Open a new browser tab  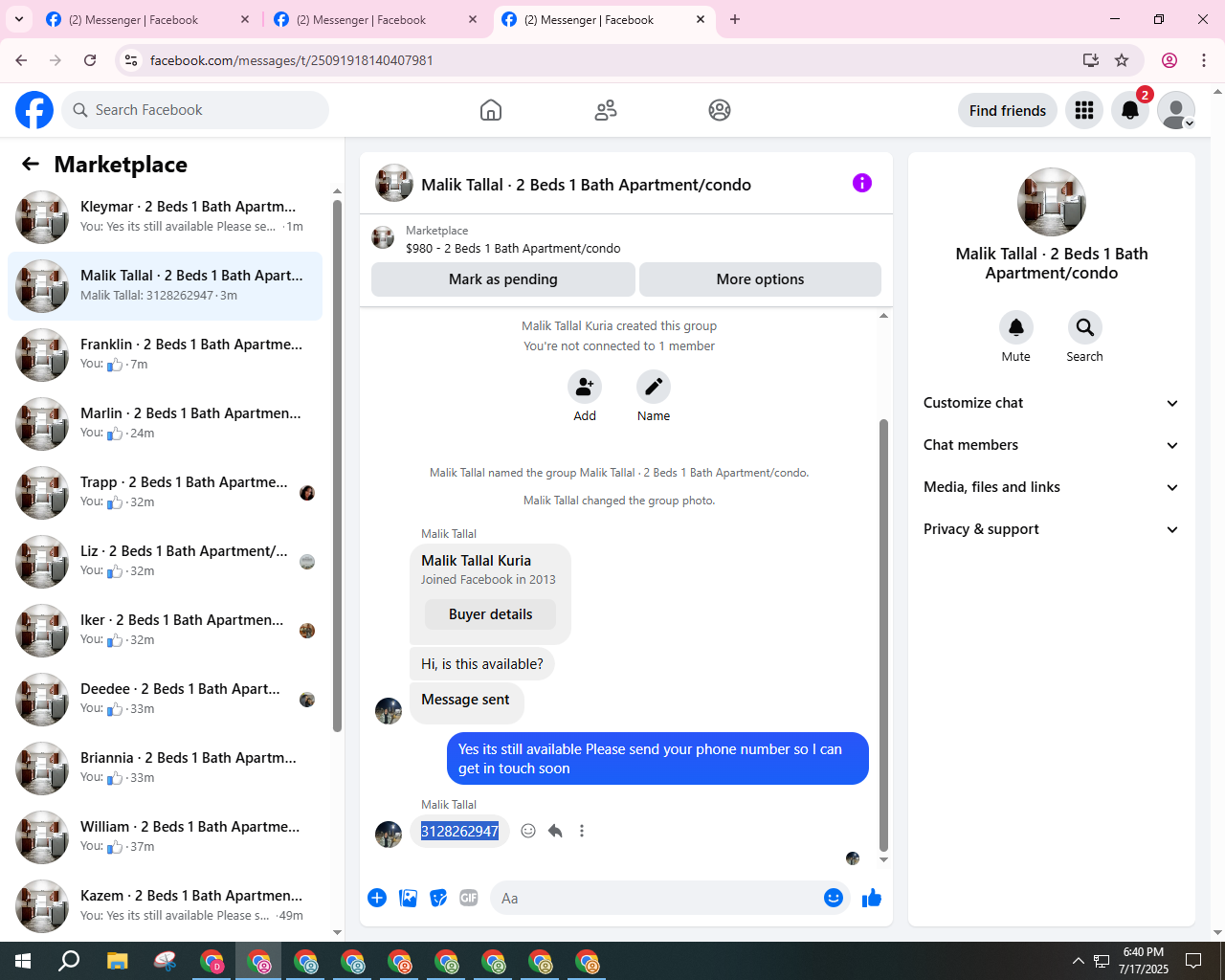tap(735, 19)
